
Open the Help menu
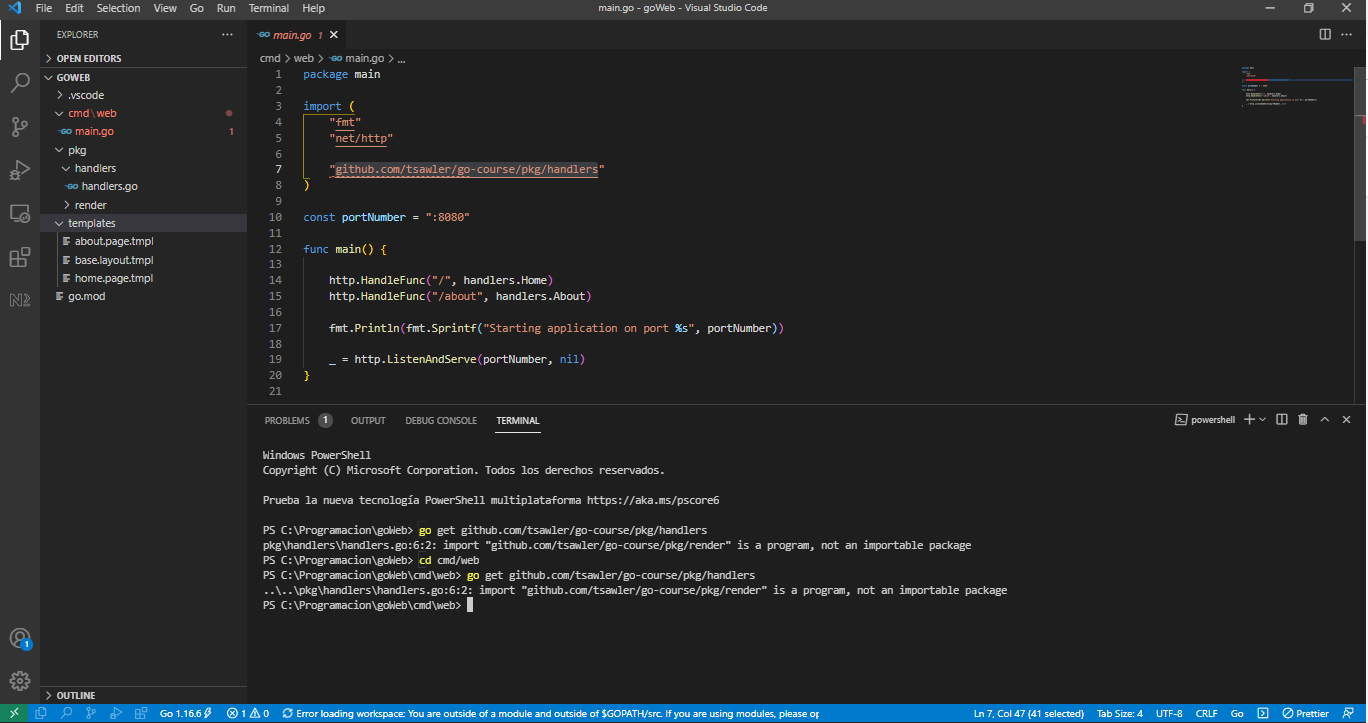tap(313, 8)
